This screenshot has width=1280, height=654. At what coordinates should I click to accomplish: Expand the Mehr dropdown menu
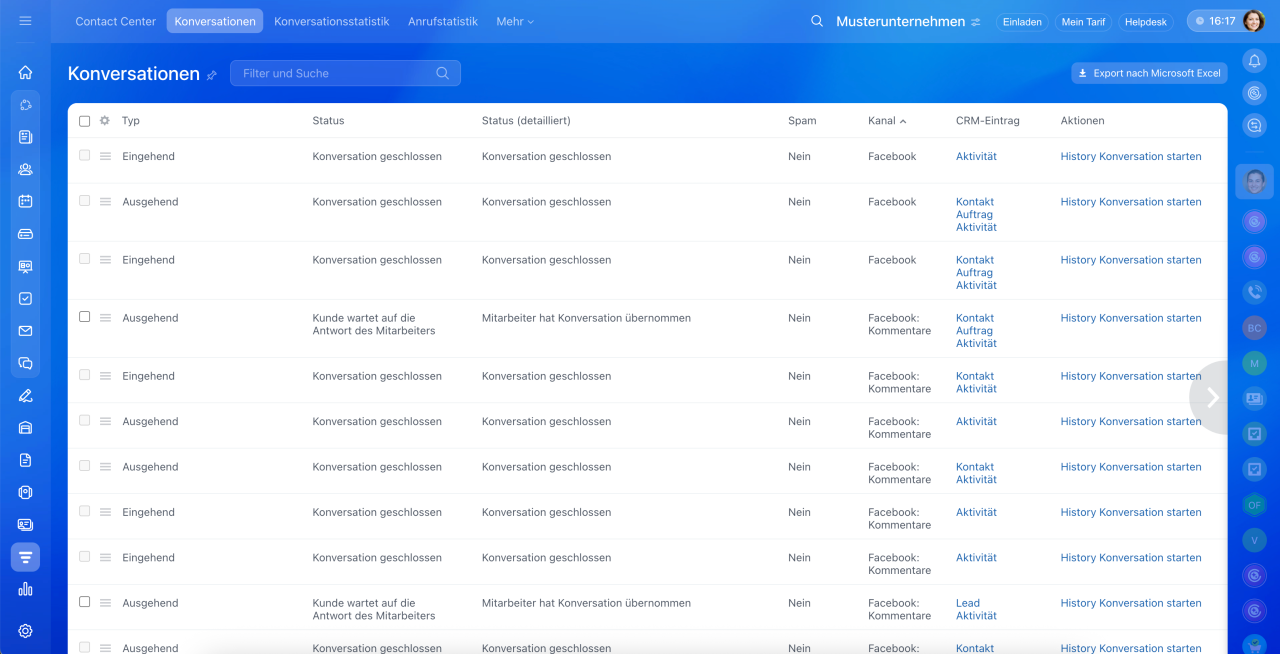coord(514,21)
